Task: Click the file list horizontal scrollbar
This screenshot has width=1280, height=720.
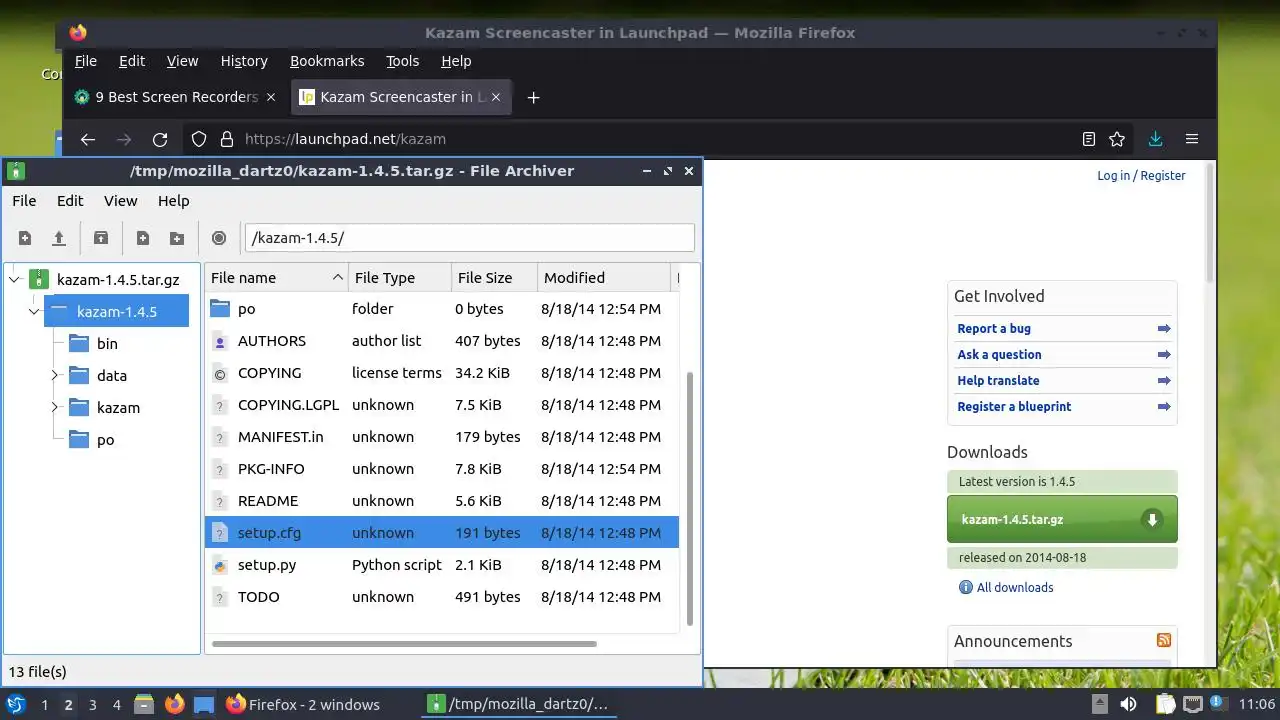Action: [x=404, y=644]
